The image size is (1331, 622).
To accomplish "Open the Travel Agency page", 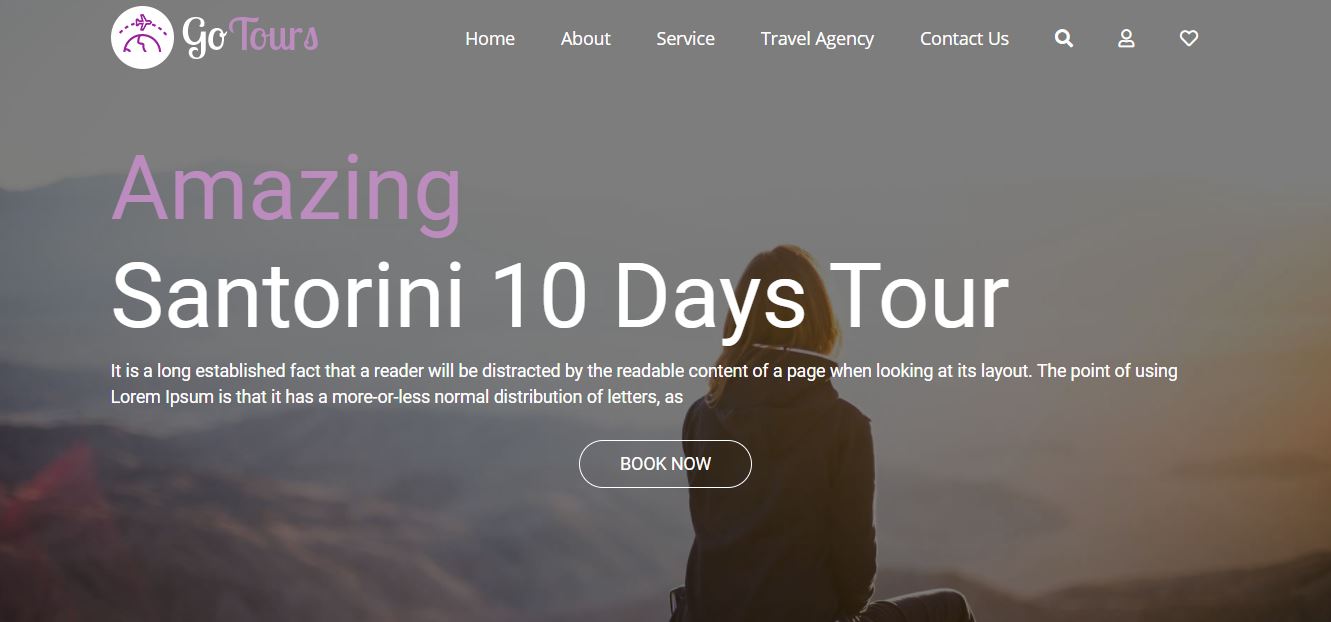I will 817,39.
